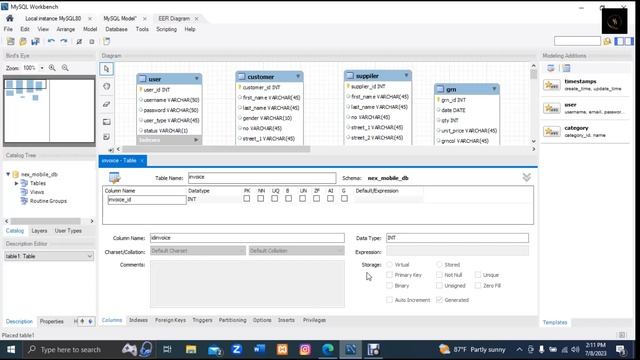Open the Arrange menu
Viewport: 640px width, 360px height.
[66, 29]
